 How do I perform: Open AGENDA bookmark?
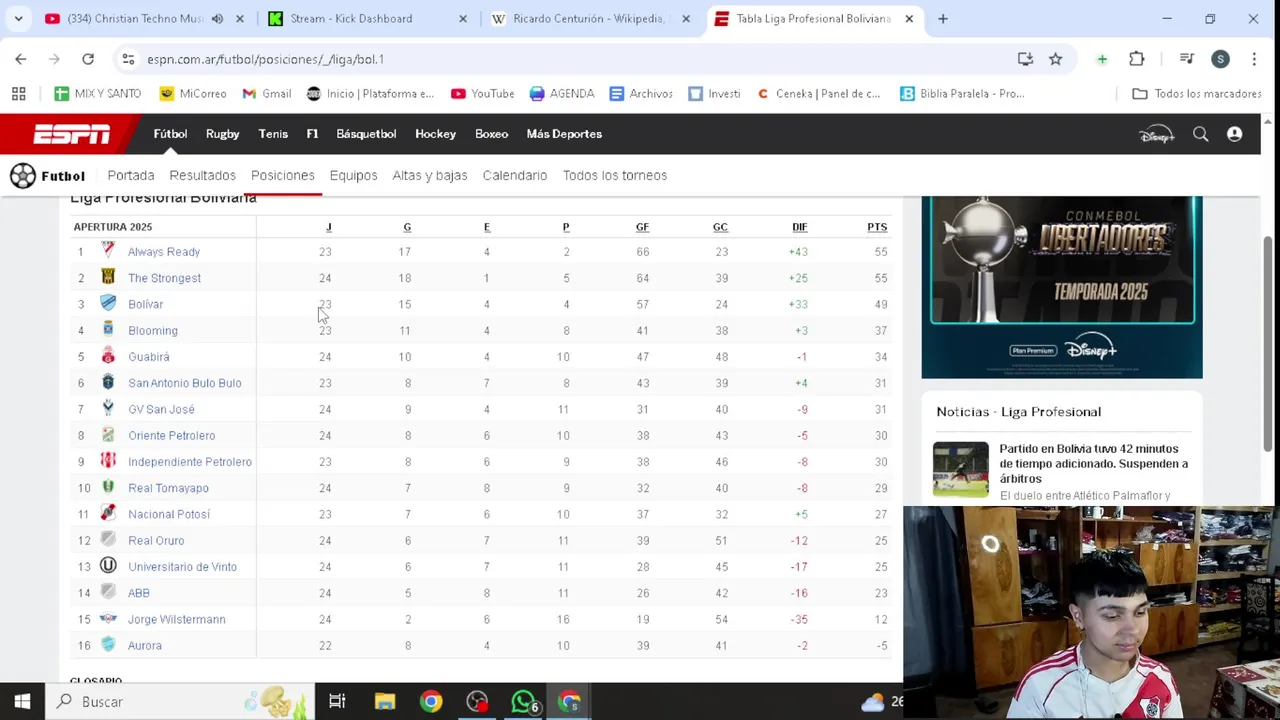pyautogui.click(x=562, y=94)
